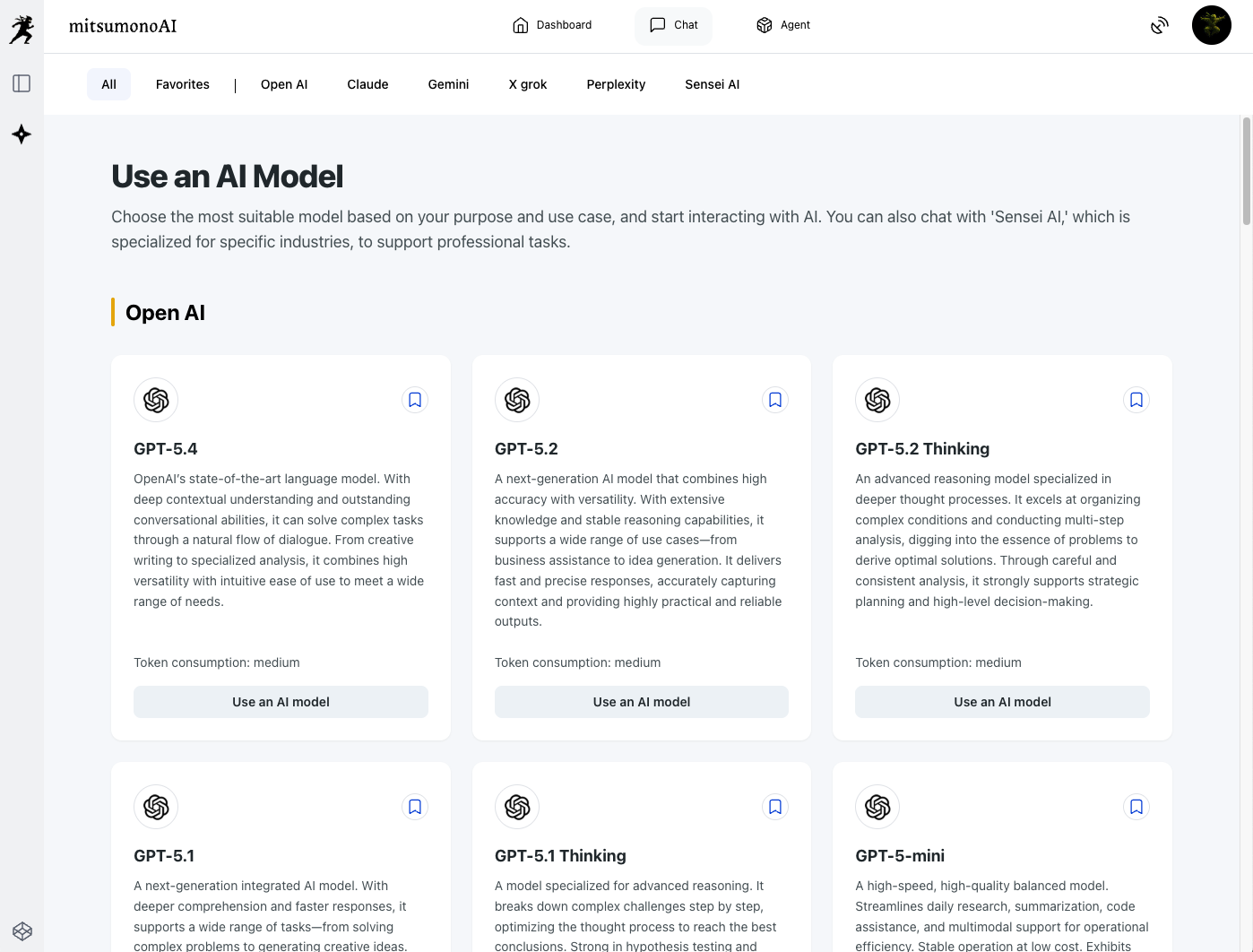The image size is (1253, 952).
Task: Open the user profile avatar
Action: [x=1212, y=25]
